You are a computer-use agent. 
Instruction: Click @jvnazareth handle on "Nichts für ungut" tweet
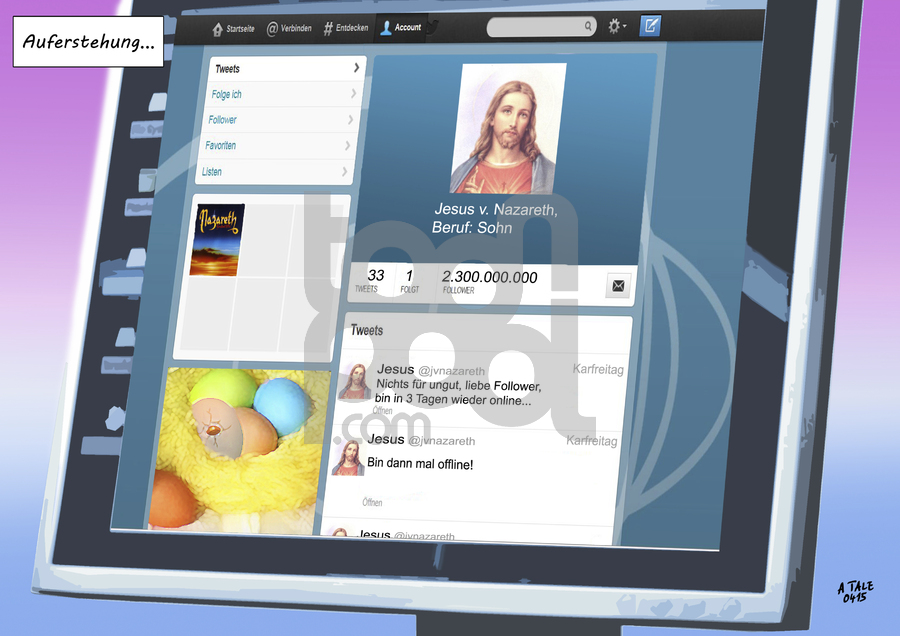click(452, 371)
